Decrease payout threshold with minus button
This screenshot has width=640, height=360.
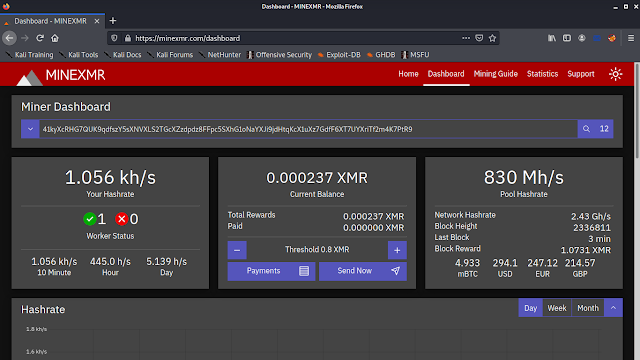pos(237,250)
